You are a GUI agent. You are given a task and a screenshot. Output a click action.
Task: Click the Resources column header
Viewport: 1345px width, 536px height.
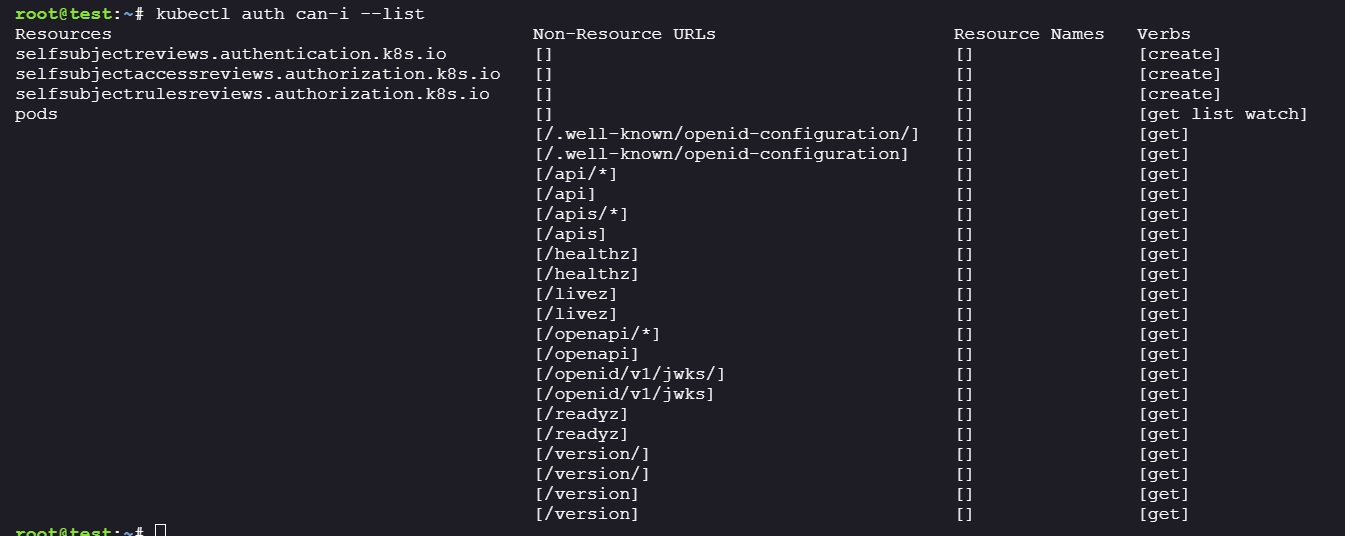click(x=63, y=34)
